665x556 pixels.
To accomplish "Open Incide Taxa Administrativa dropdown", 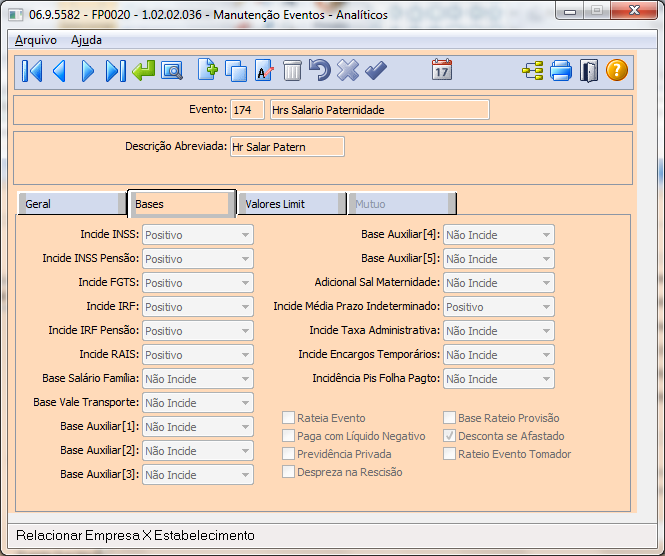I will click(499, 331).
